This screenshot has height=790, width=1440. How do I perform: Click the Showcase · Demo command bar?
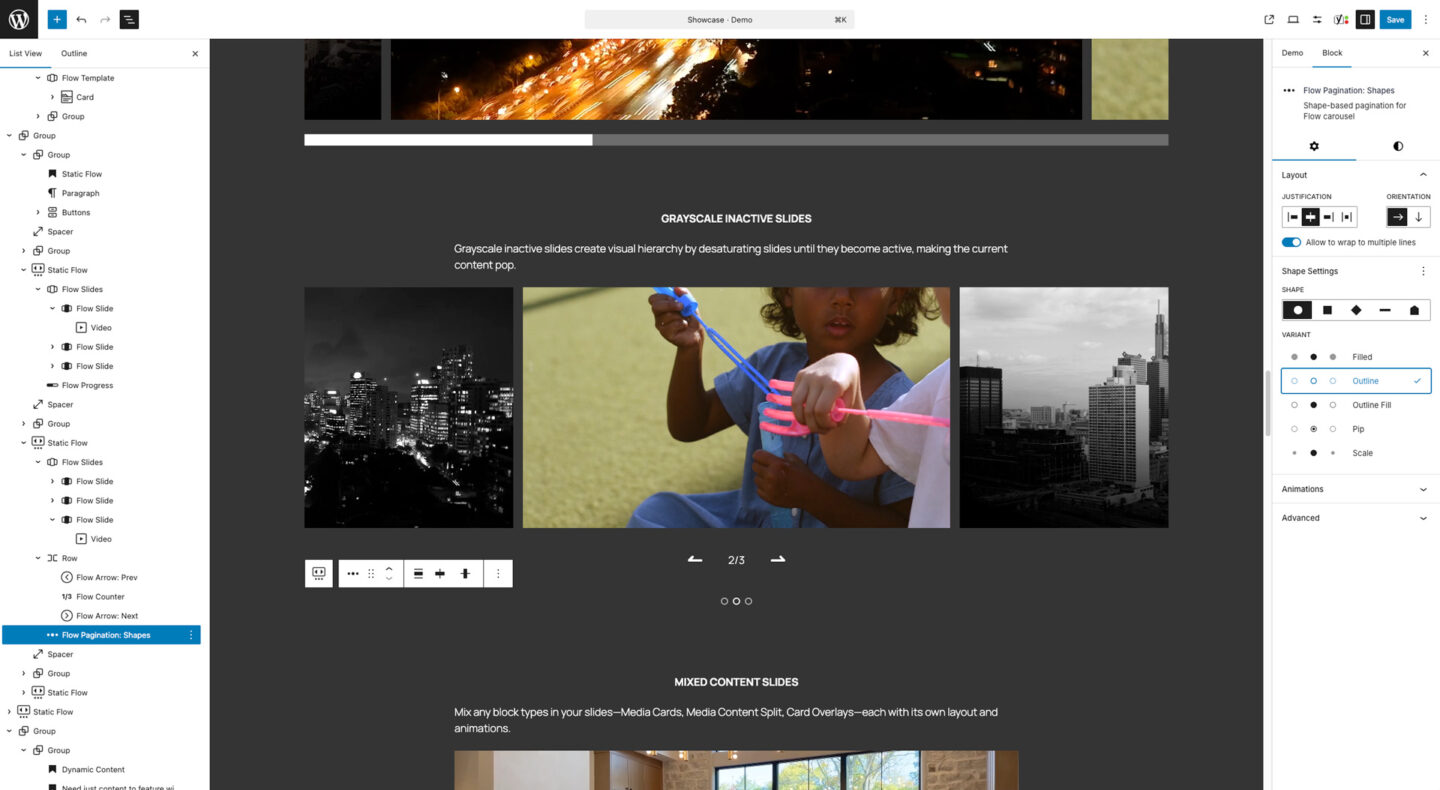point(719,19)
